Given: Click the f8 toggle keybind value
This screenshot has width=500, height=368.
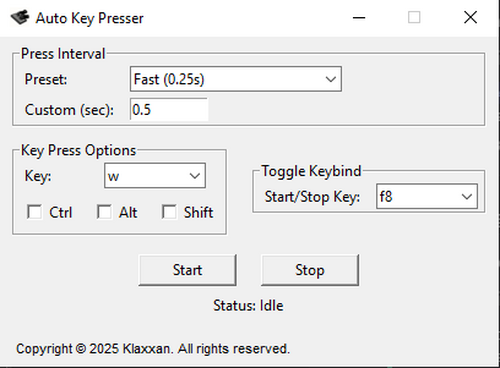Looking at the screenshot, I should click(386, 196).
